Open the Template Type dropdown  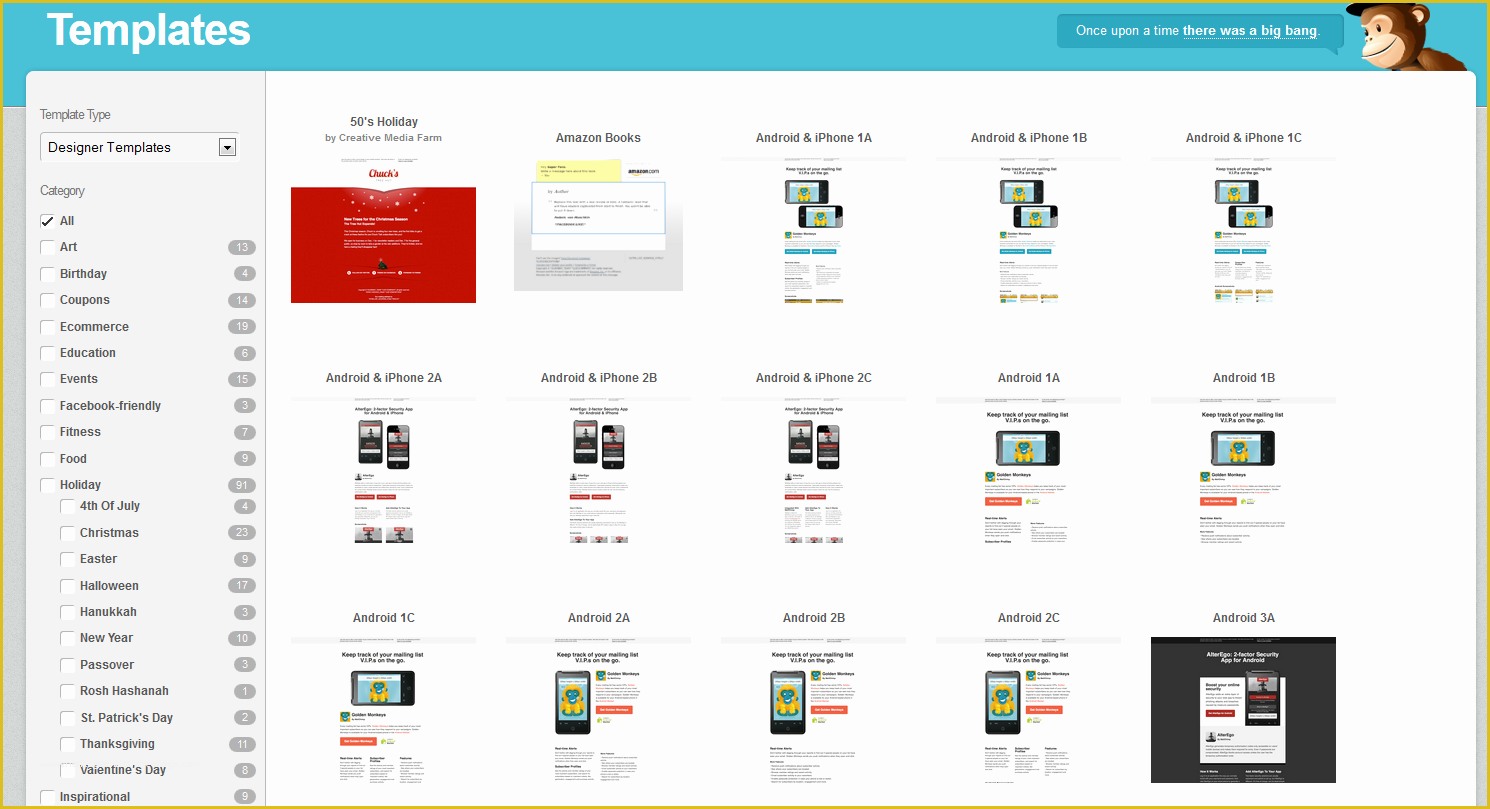[139, 147]
